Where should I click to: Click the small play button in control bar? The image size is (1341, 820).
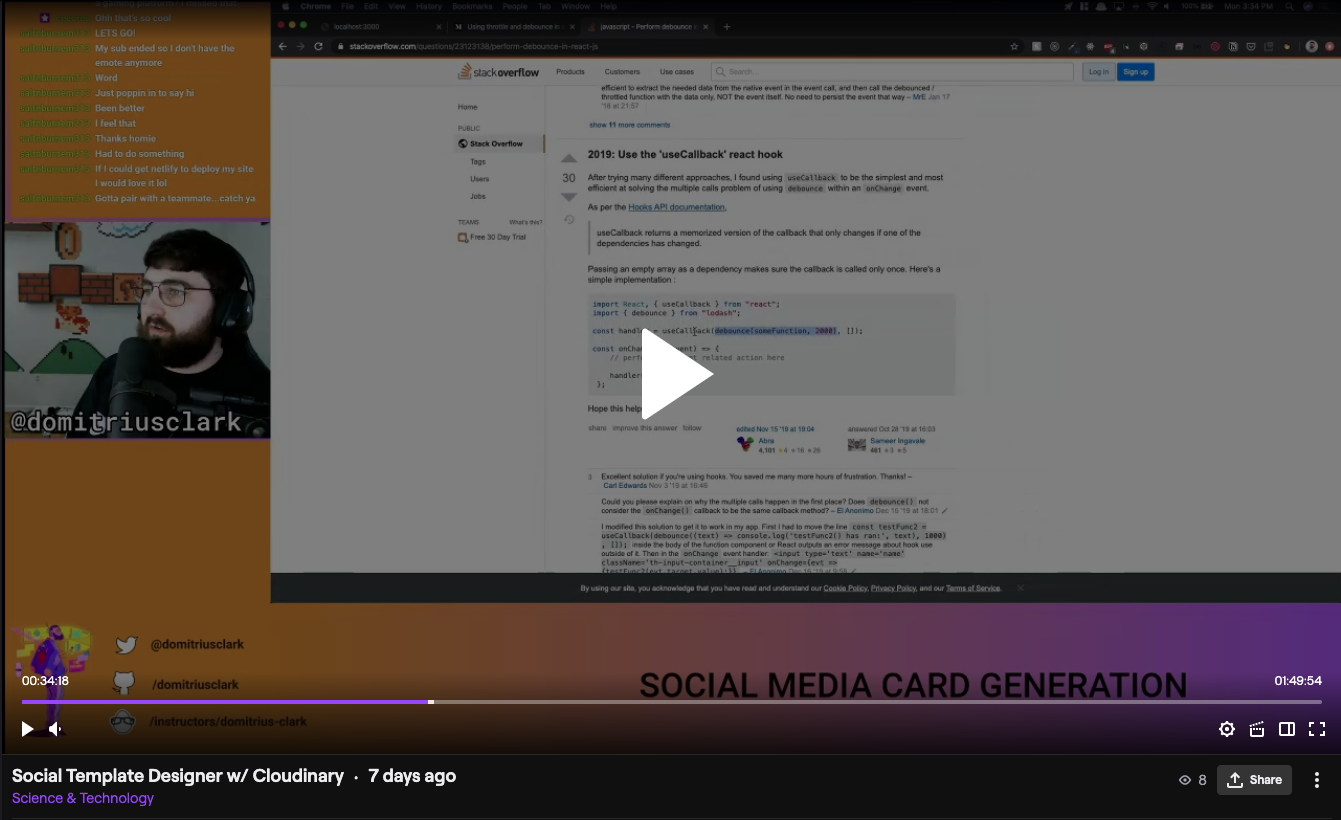coord(27,729)
